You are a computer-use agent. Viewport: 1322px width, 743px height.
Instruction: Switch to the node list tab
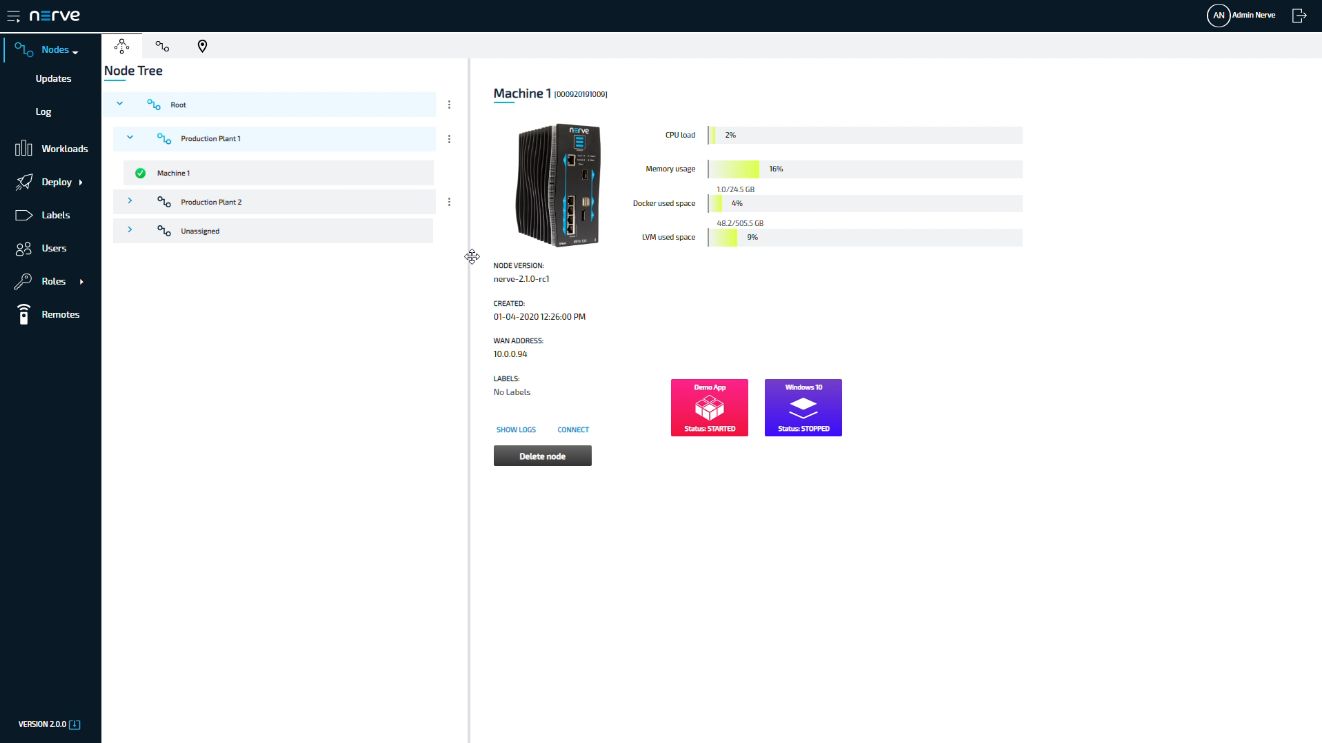pos(162,46)
